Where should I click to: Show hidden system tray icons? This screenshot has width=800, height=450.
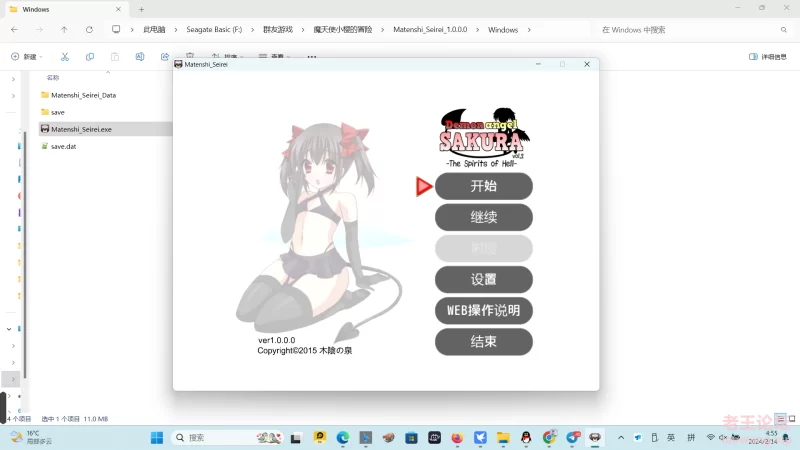pos(621,438)
